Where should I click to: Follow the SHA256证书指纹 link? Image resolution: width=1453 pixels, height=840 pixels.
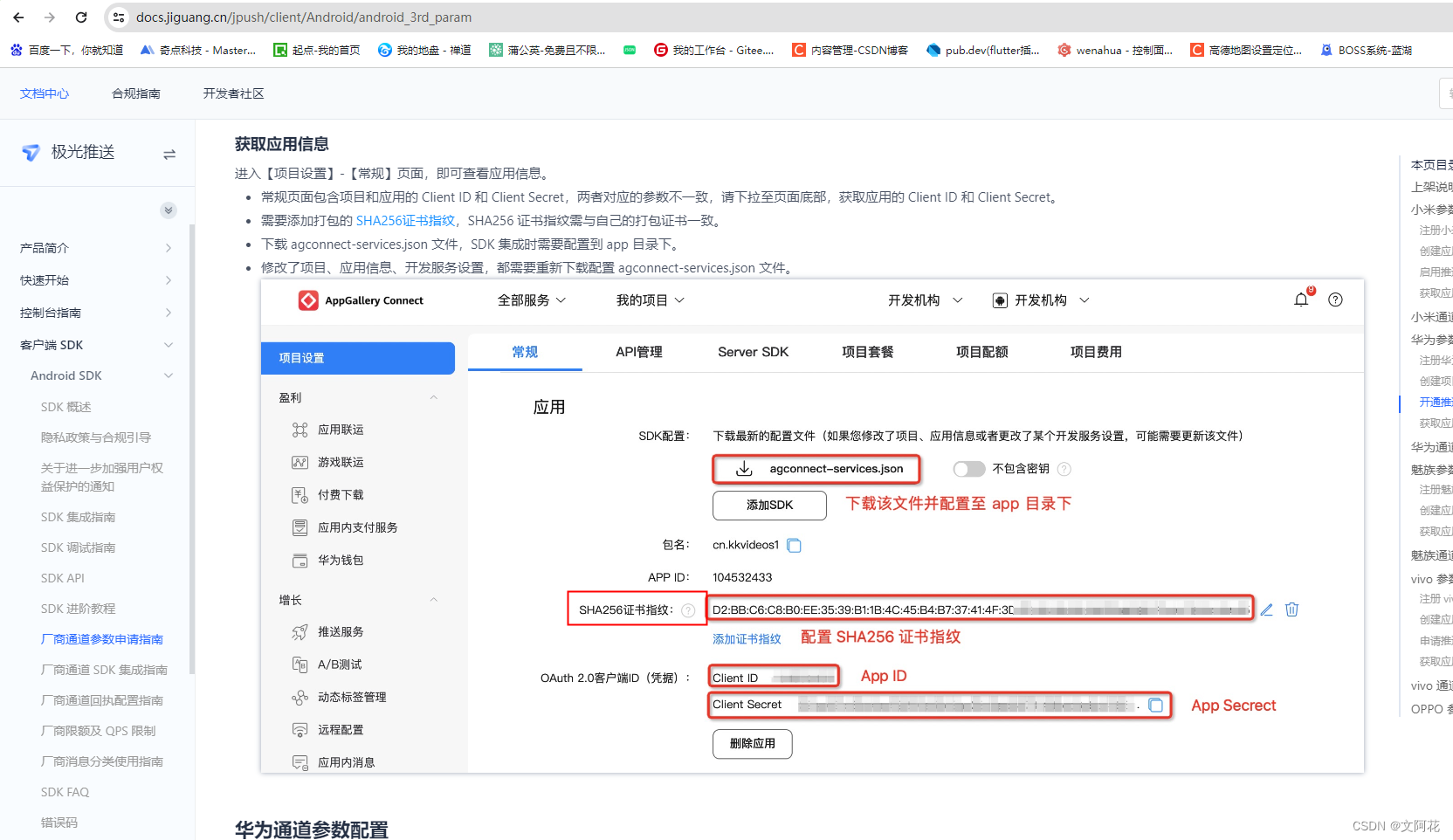point(405,221)
